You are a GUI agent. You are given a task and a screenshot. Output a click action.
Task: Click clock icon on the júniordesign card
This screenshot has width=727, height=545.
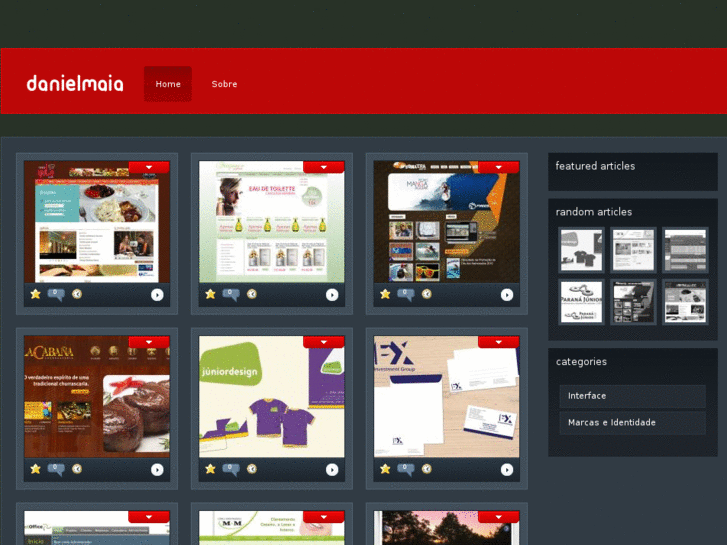click(x=252, y=468)
